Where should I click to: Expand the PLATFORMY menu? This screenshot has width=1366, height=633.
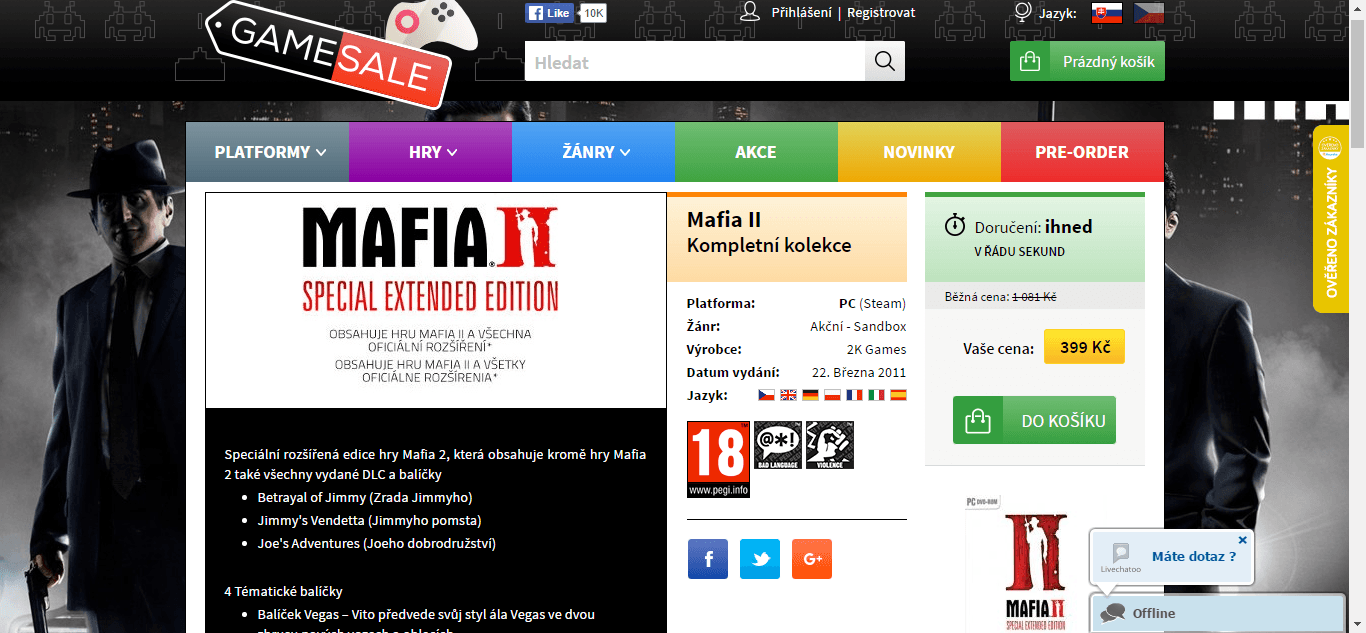coord(267,152)
